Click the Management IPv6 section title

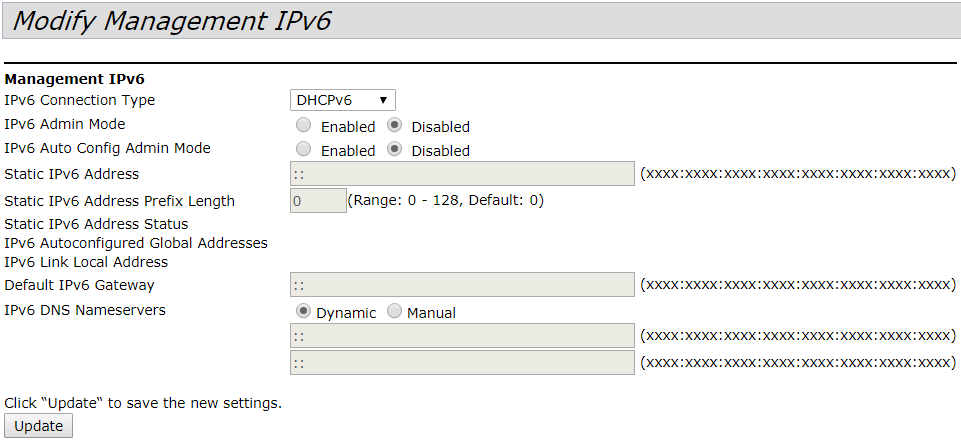[x=75, y=78]
